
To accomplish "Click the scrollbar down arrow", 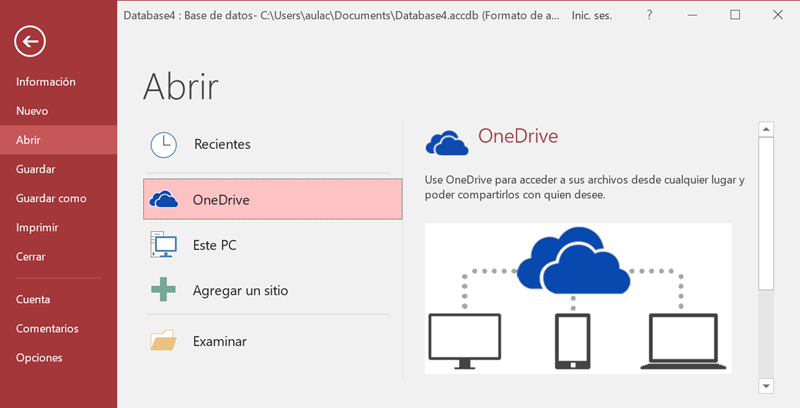I will tap(766, 386).
